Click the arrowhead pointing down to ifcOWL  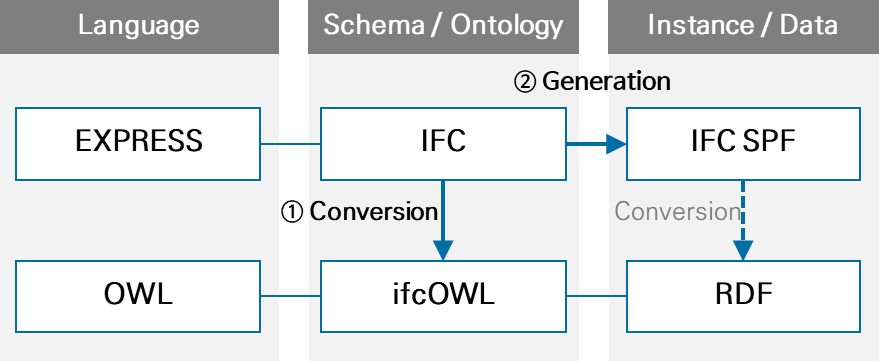pos(443,251)
